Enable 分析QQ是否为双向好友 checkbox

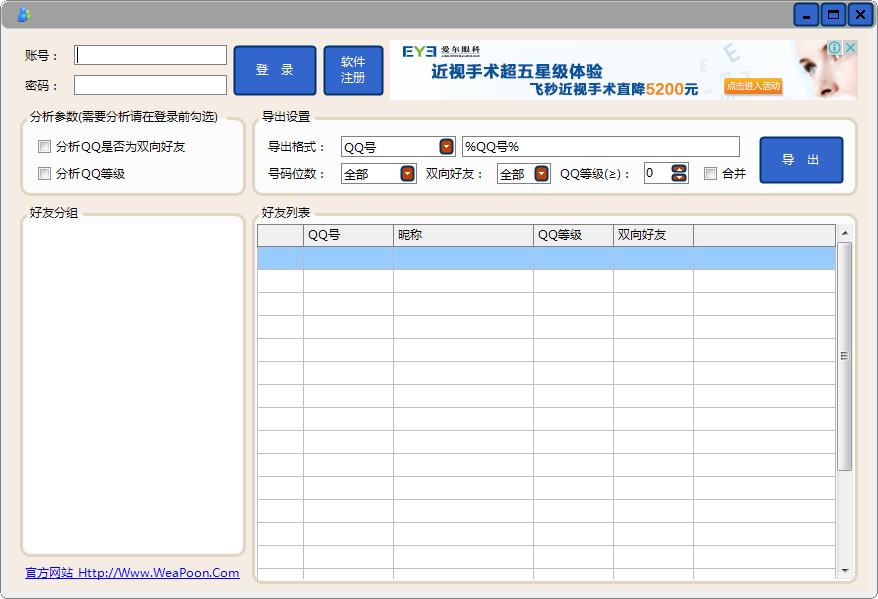(x=44, y=147)
